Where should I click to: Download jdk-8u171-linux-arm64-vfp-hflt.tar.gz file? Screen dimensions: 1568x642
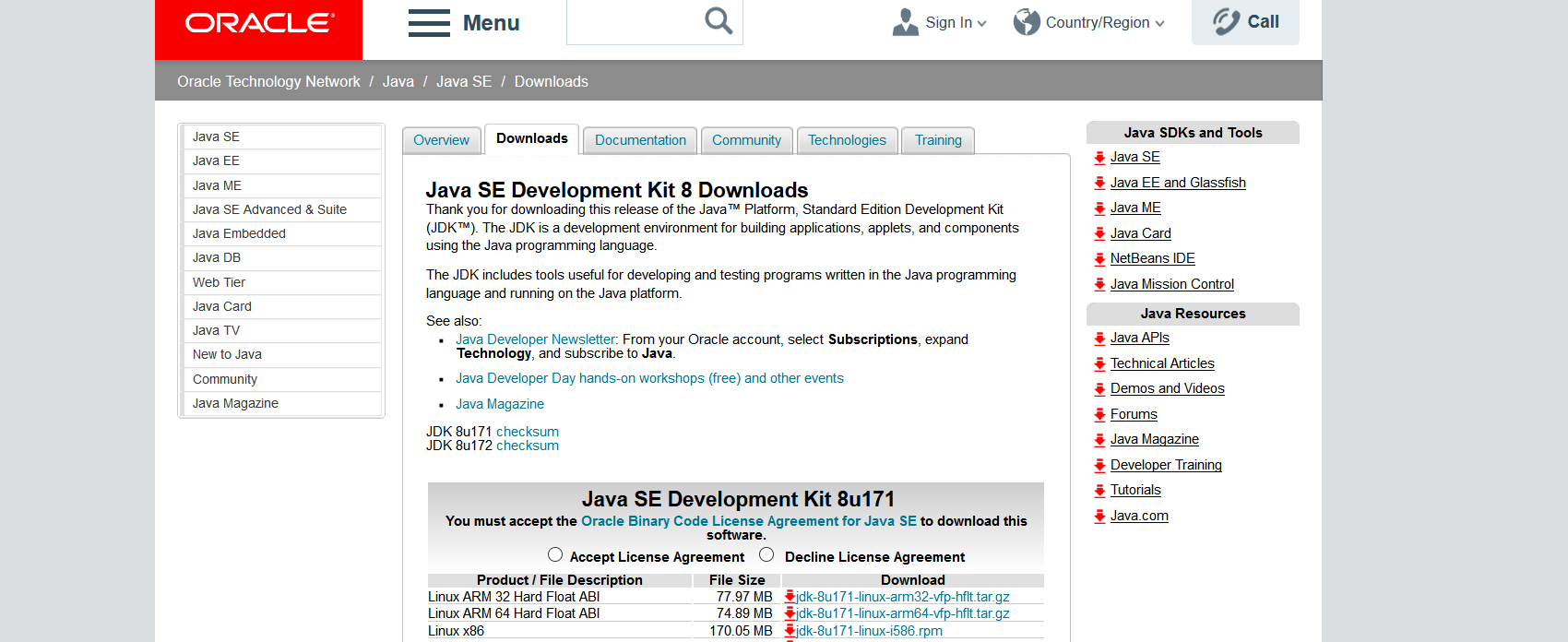pyautogui.click(x=903, y=613)
